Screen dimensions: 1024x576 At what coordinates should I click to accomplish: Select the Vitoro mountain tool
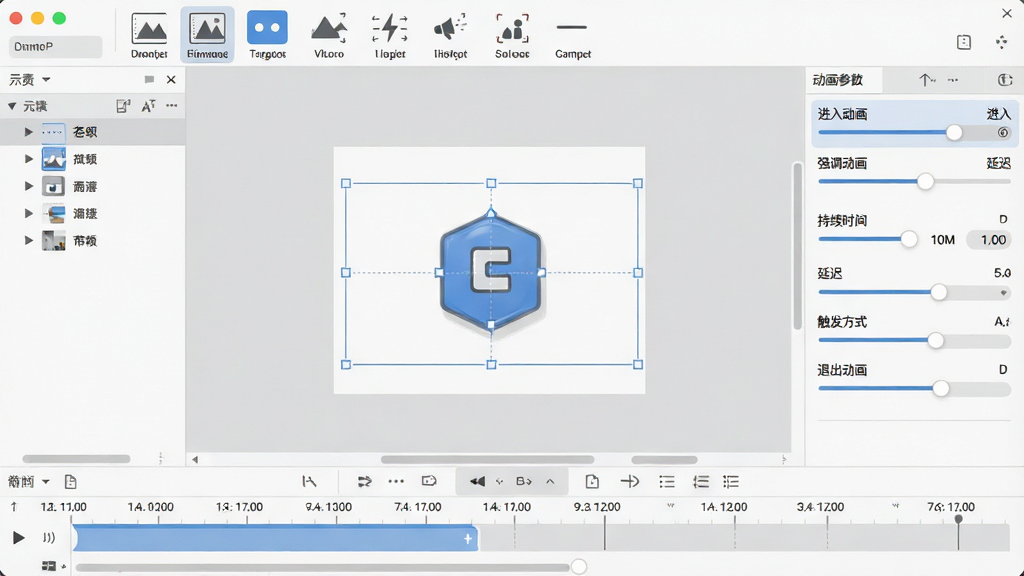[x=328, y=36]
